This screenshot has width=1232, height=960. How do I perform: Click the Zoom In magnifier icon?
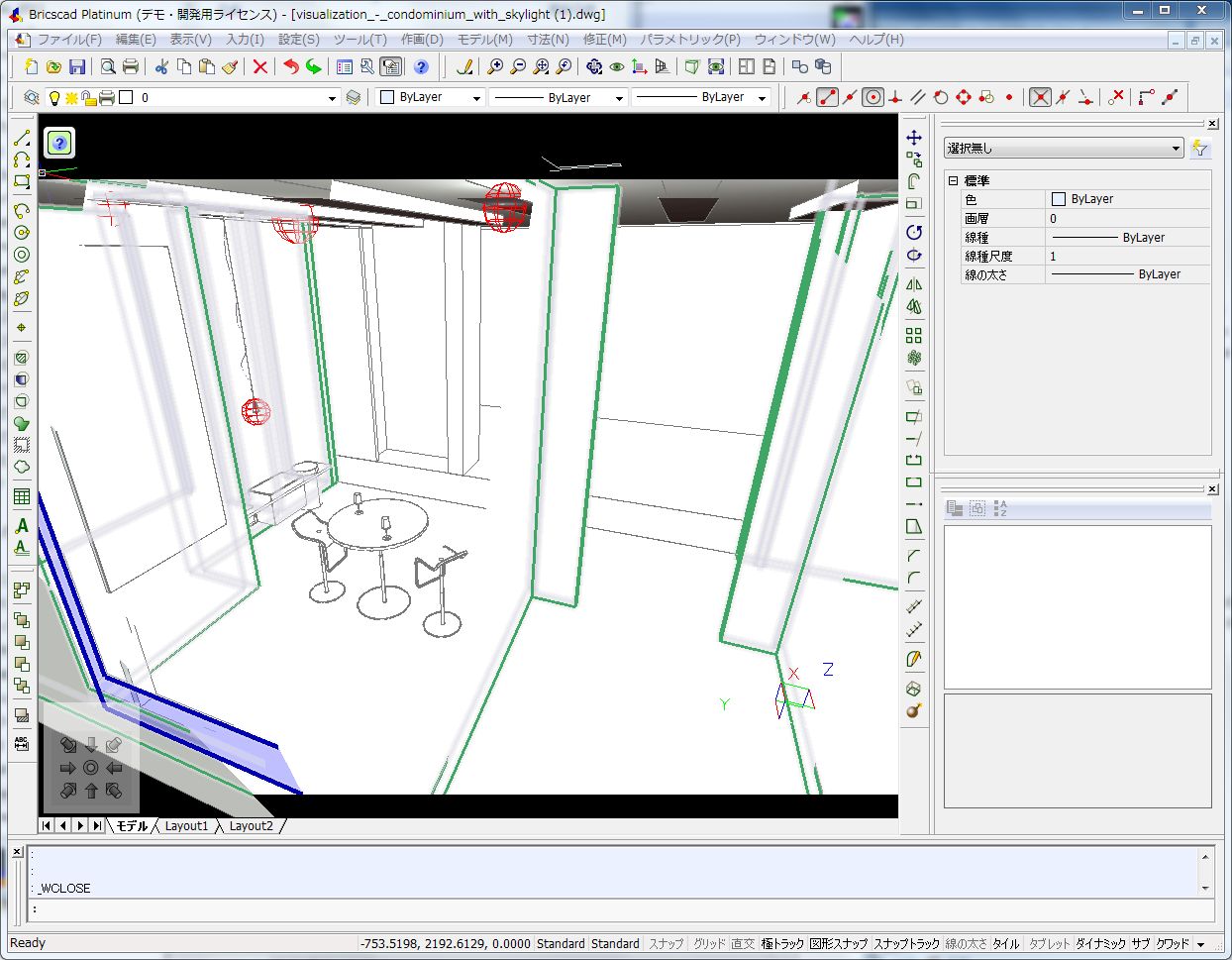coord(495,66)
